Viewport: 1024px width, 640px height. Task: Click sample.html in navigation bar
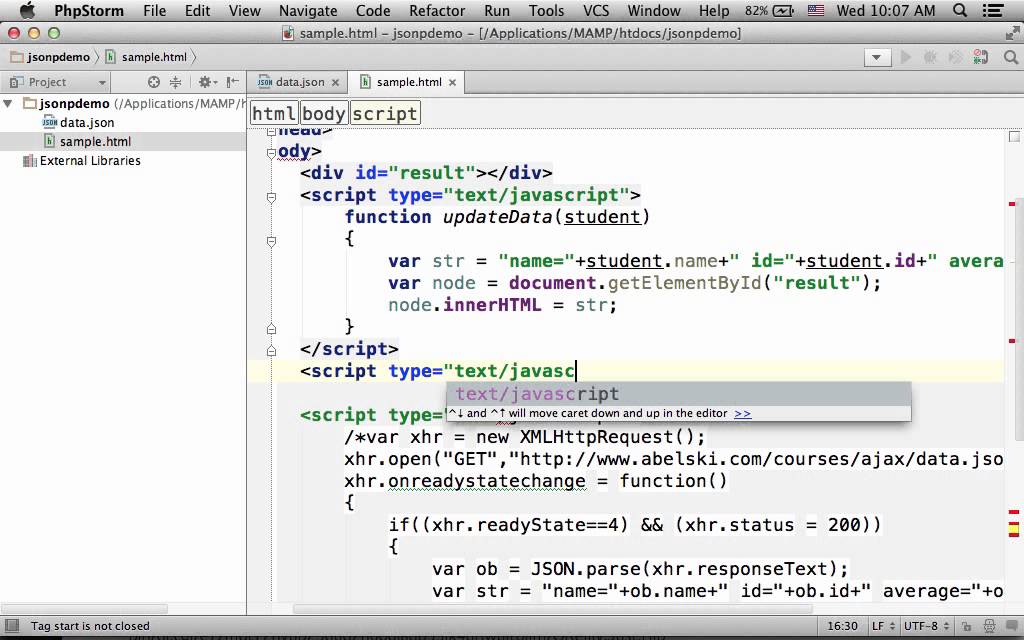pos(146,57)
